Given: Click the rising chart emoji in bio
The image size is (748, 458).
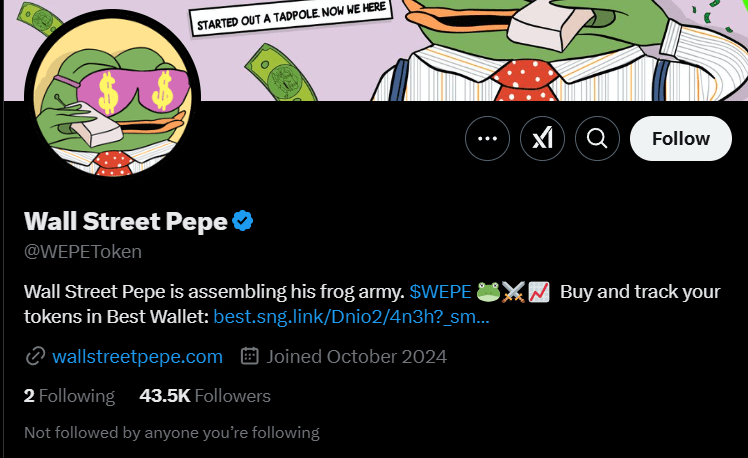Looking at the screenshot, I should (538, 292).
